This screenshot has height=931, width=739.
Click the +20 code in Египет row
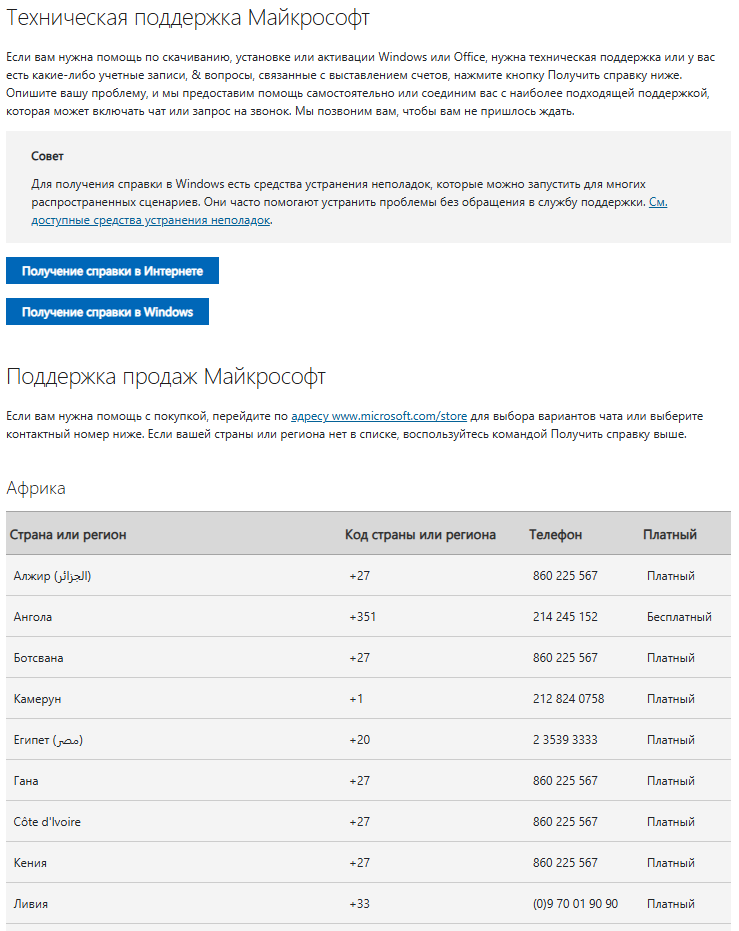coord(359,739)
